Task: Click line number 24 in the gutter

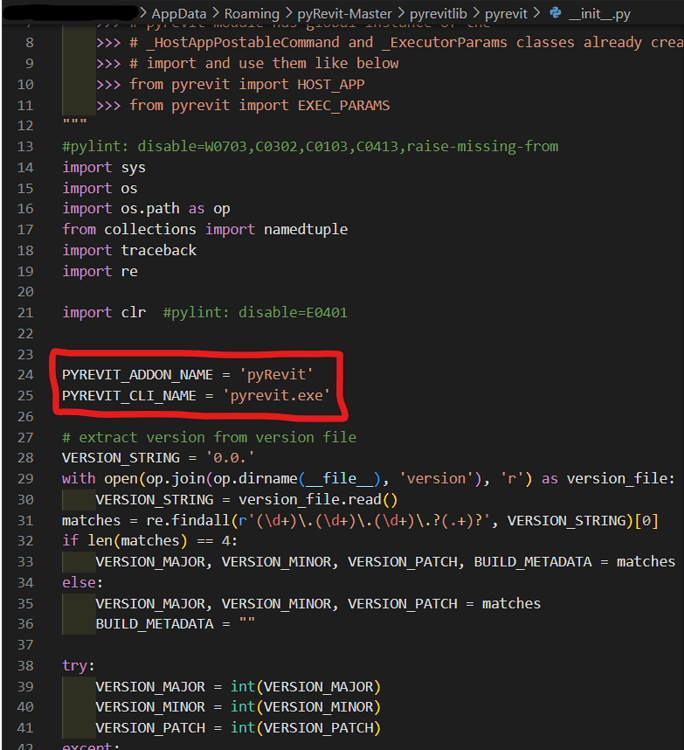Action: (x=25, y=375)
